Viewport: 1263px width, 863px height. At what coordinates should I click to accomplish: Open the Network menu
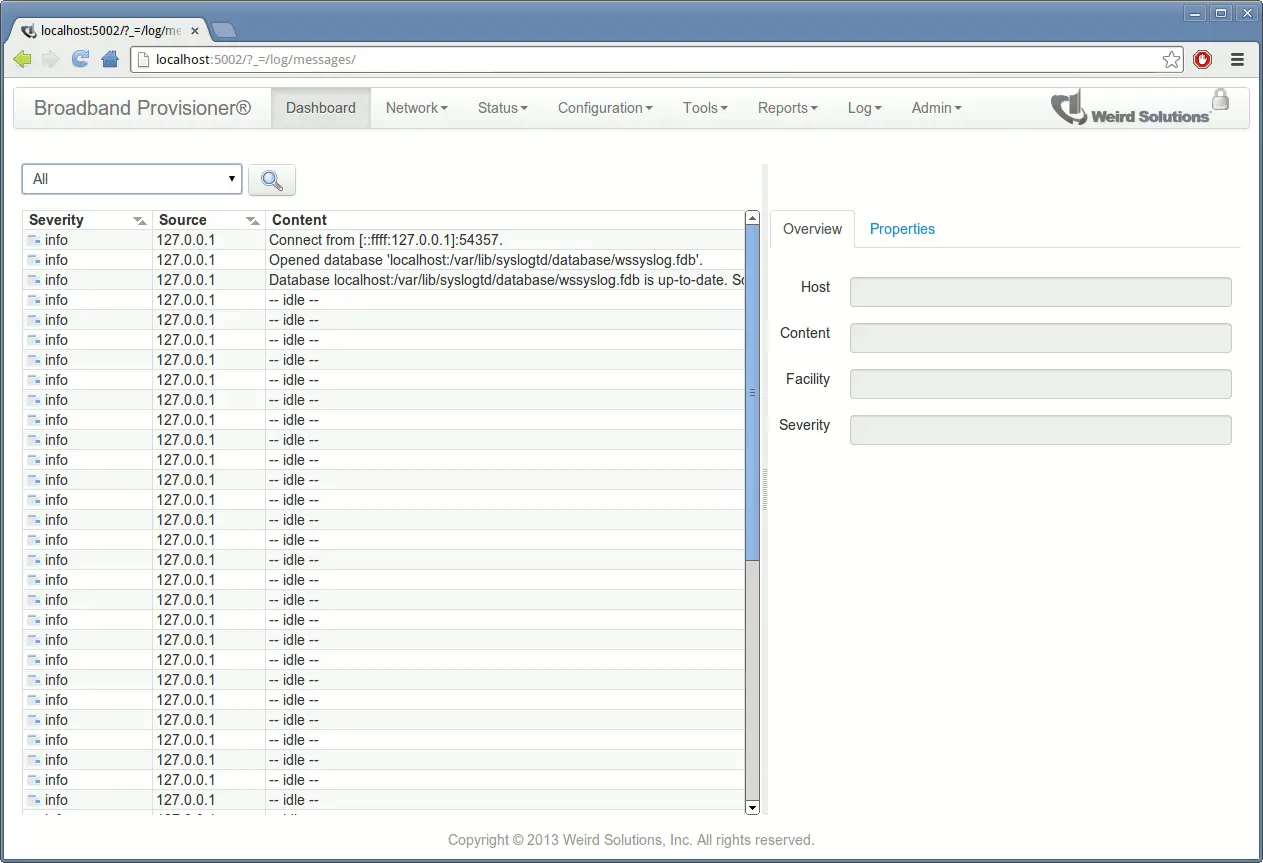pyautogui.click(x=416, y=107)
